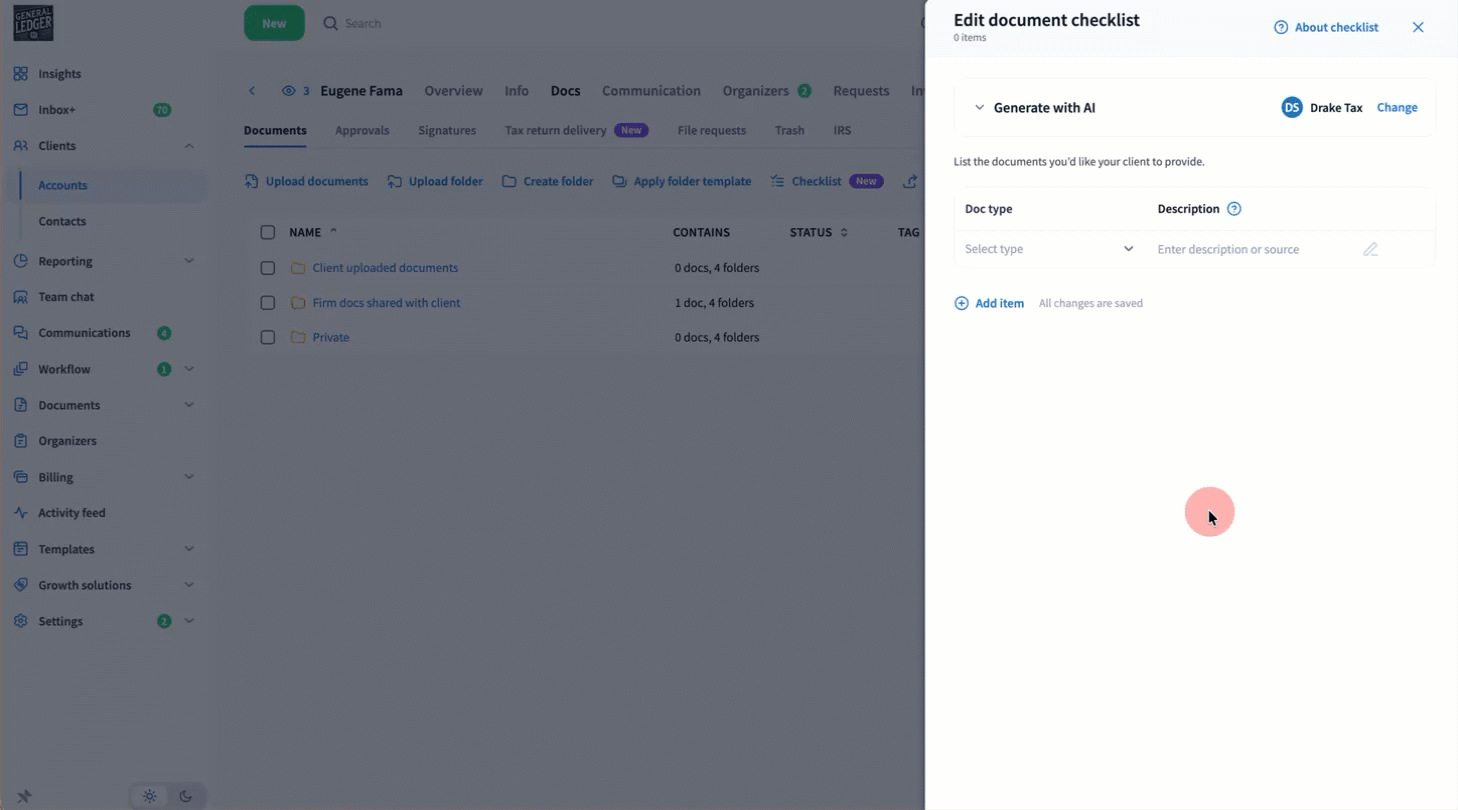Open the Select type dropdown

point(1048,249)
